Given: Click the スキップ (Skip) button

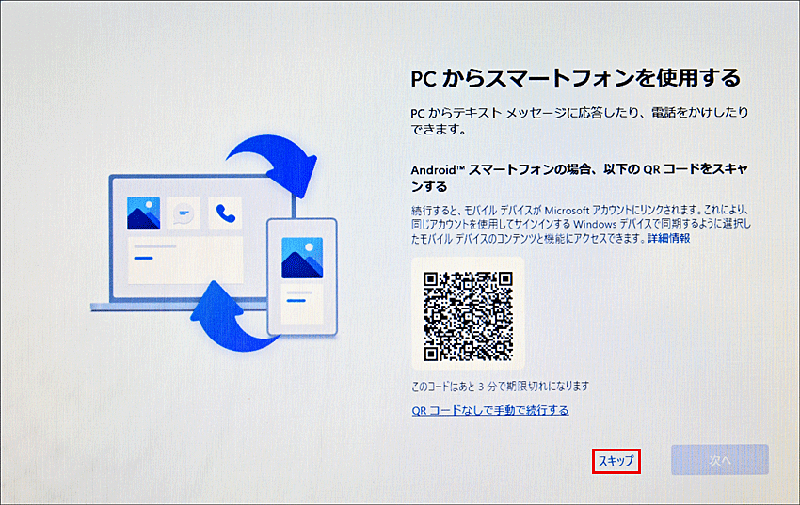Looking at the screenshot, I should pos(616,461).
